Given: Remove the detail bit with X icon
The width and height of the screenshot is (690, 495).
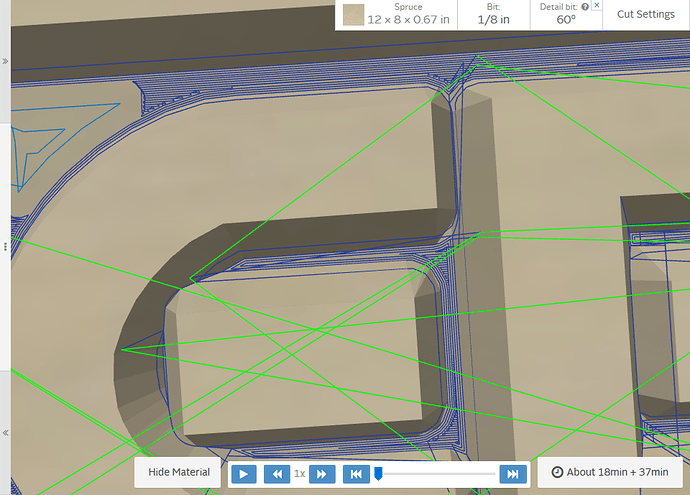Looking at the screenshot, I should point(596,5).
